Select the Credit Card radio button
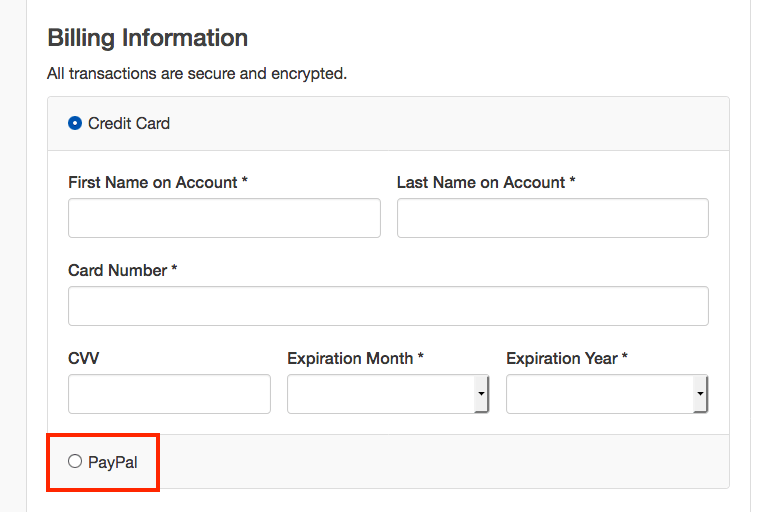The image size is (777, 512). click(x=75, y=123)
